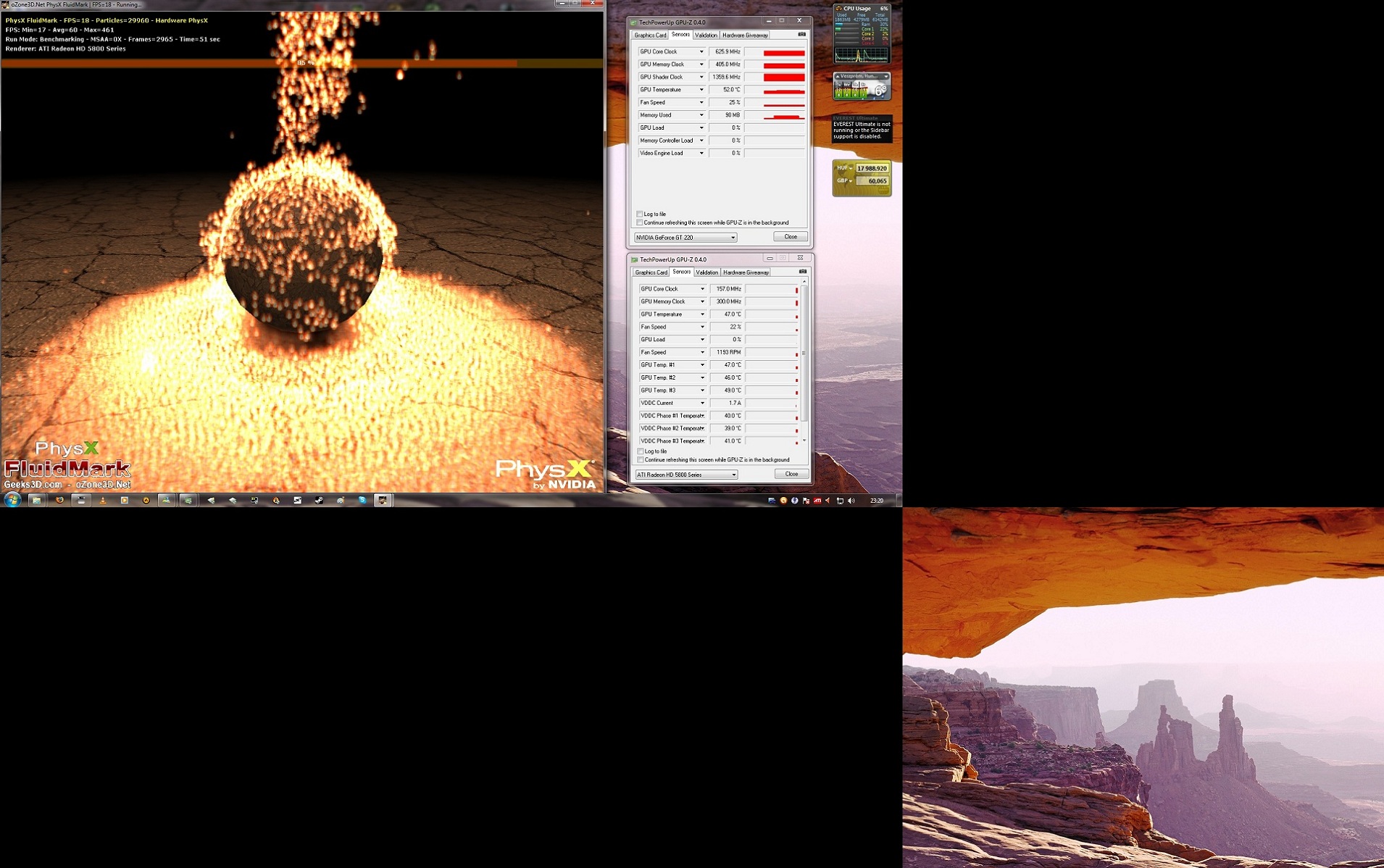This screenshot has width=1384, height=868.
Task: Click the ATI Catalyst tray icon
Action: pyautogui.click(x=817, y=500)
